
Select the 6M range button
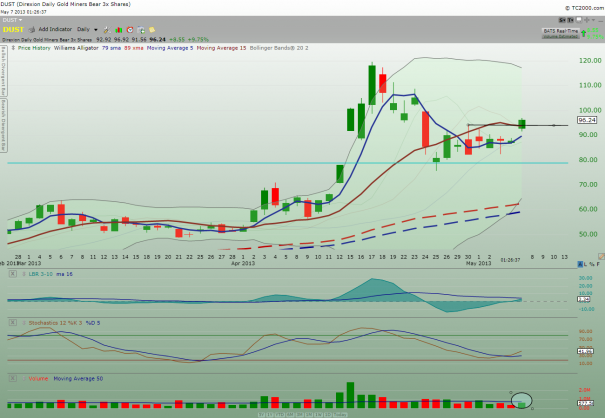(290, 415)
